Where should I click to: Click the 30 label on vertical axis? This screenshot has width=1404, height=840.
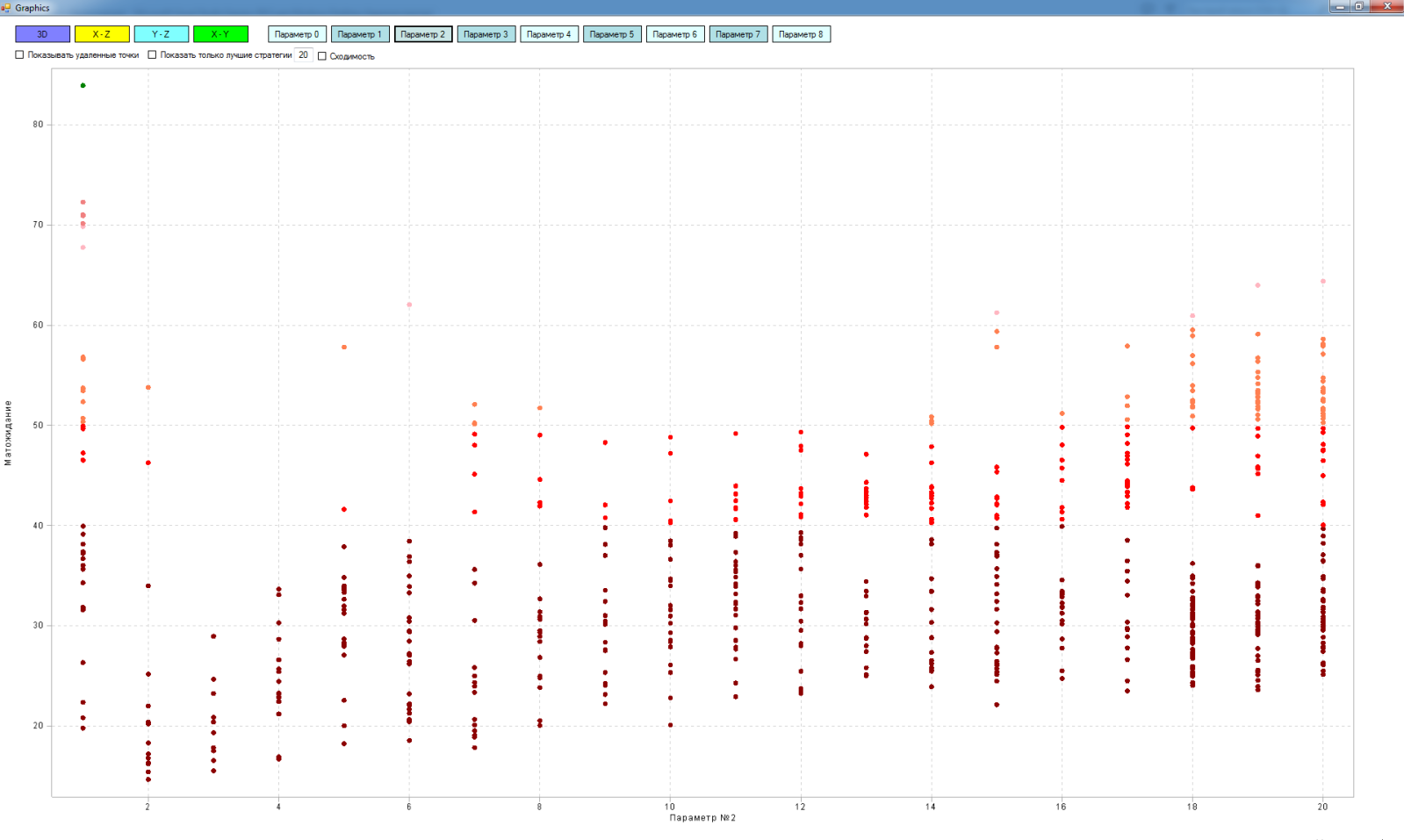pos(38,626)
